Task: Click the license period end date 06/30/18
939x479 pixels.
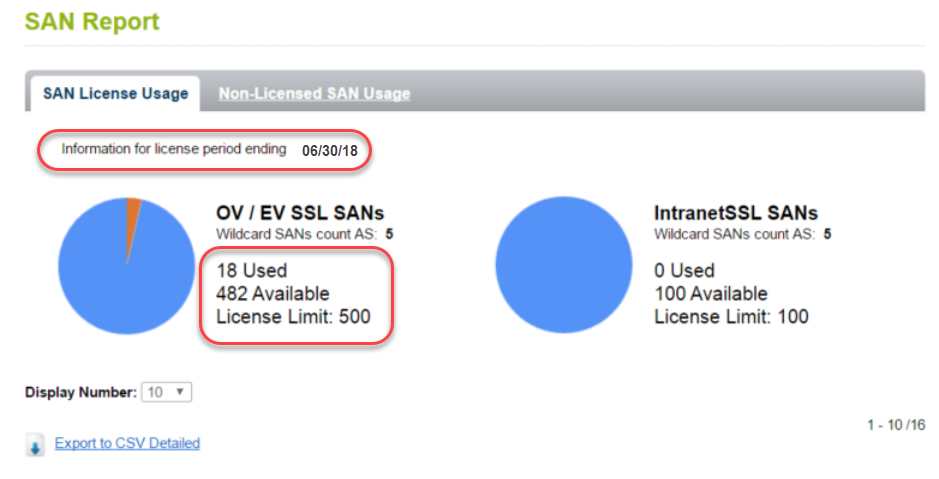Action: 330,150
